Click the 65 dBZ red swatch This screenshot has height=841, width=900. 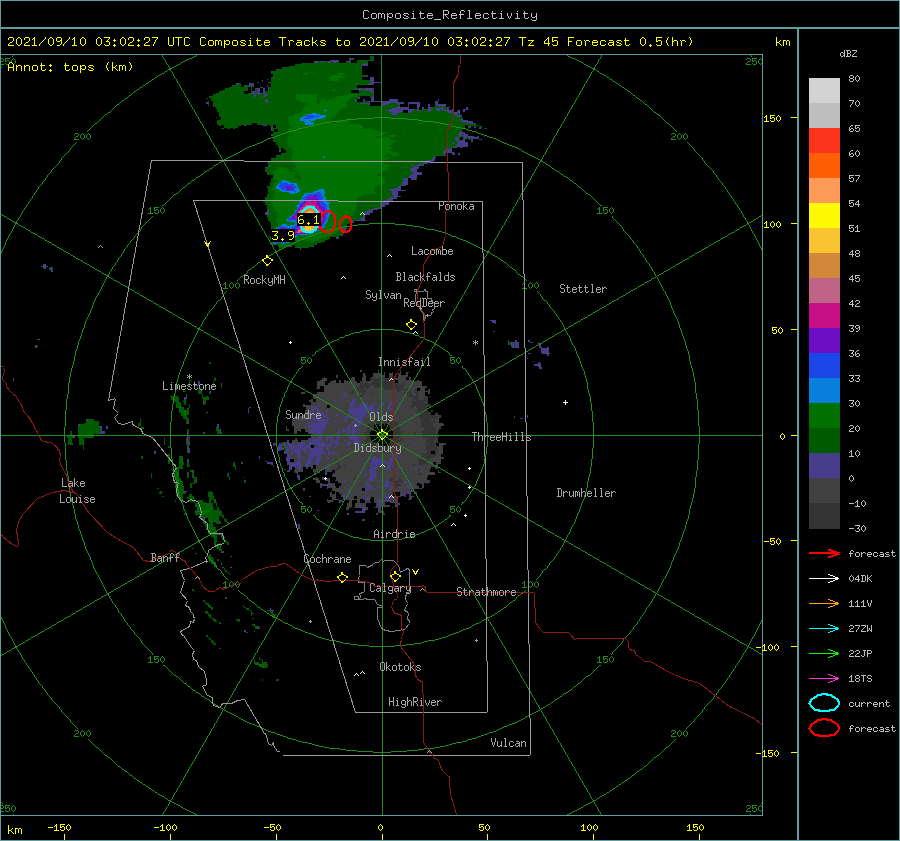click(824, 141)
